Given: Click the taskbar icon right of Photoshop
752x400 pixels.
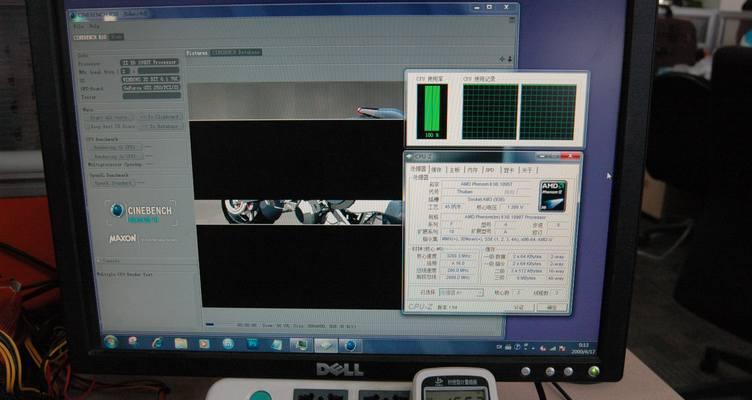Looking at the screenshot, I should pyautogui.click(x=277, y=344).
